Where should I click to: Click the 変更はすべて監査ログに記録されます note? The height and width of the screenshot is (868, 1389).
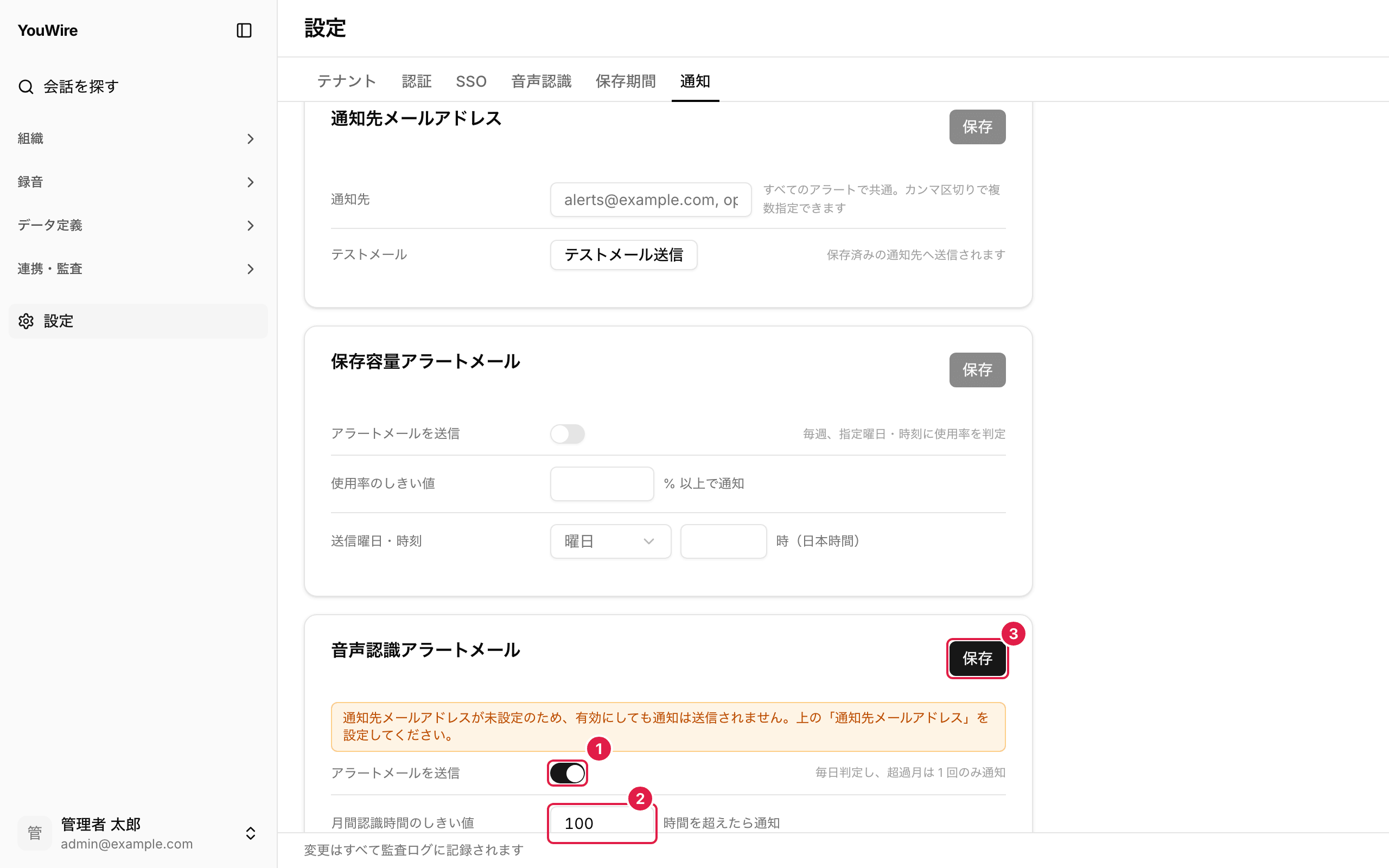pos(414,850)
